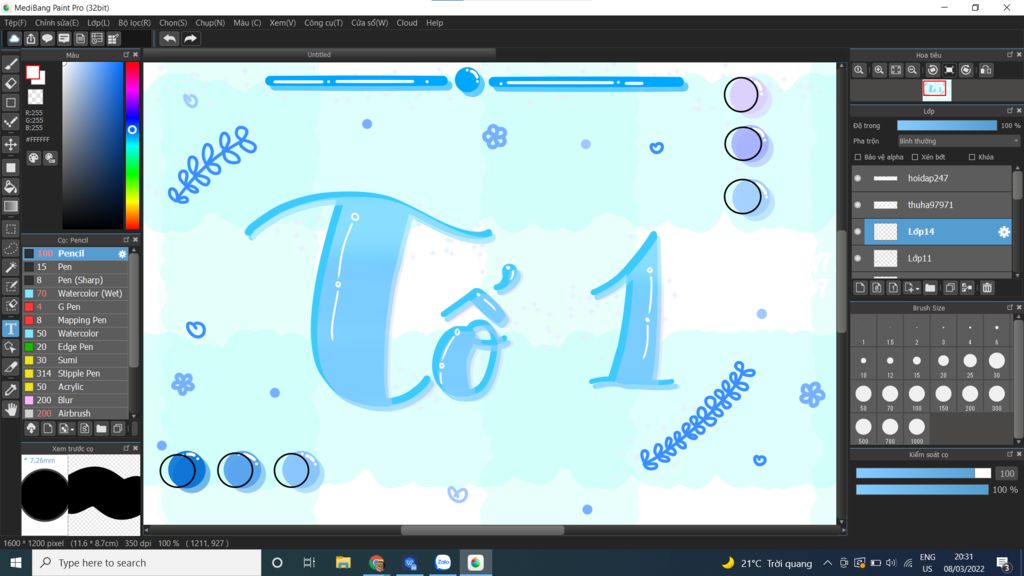Click the transparent color swatch
The height and width of the screenshot is (576, 1024).
point(35,97)
